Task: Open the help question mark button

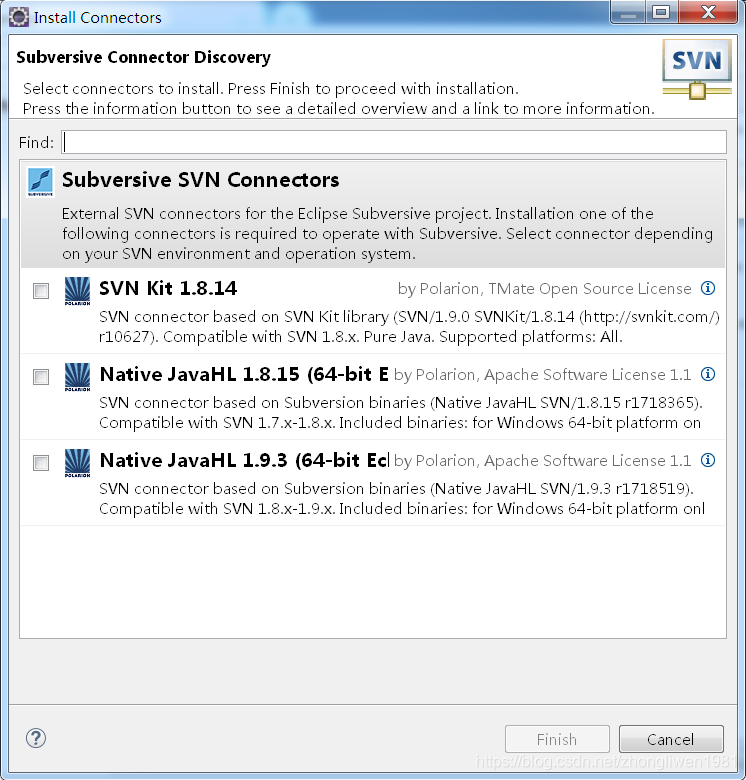Action: [x=36, y=738]
